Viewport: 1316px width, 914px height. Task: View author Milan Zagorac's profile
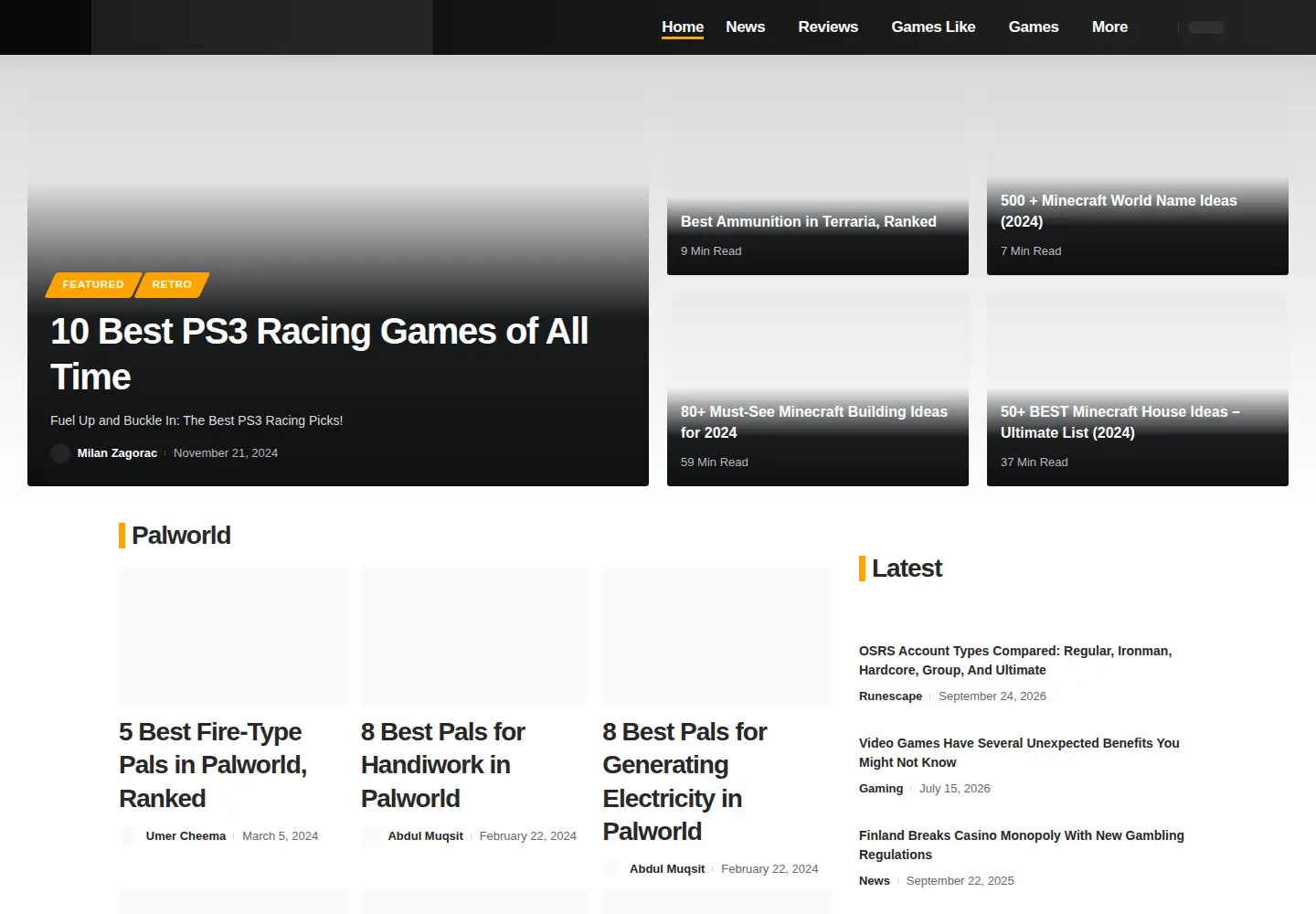point(117,453)
